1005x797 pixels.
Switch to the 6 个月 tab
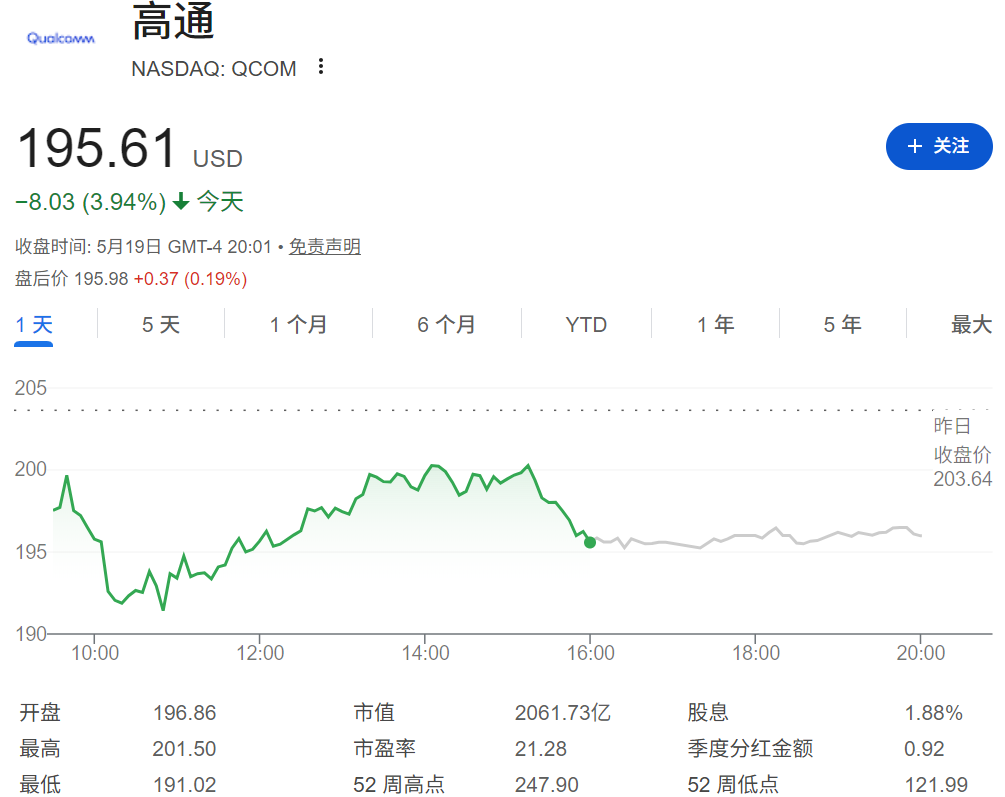446,324
